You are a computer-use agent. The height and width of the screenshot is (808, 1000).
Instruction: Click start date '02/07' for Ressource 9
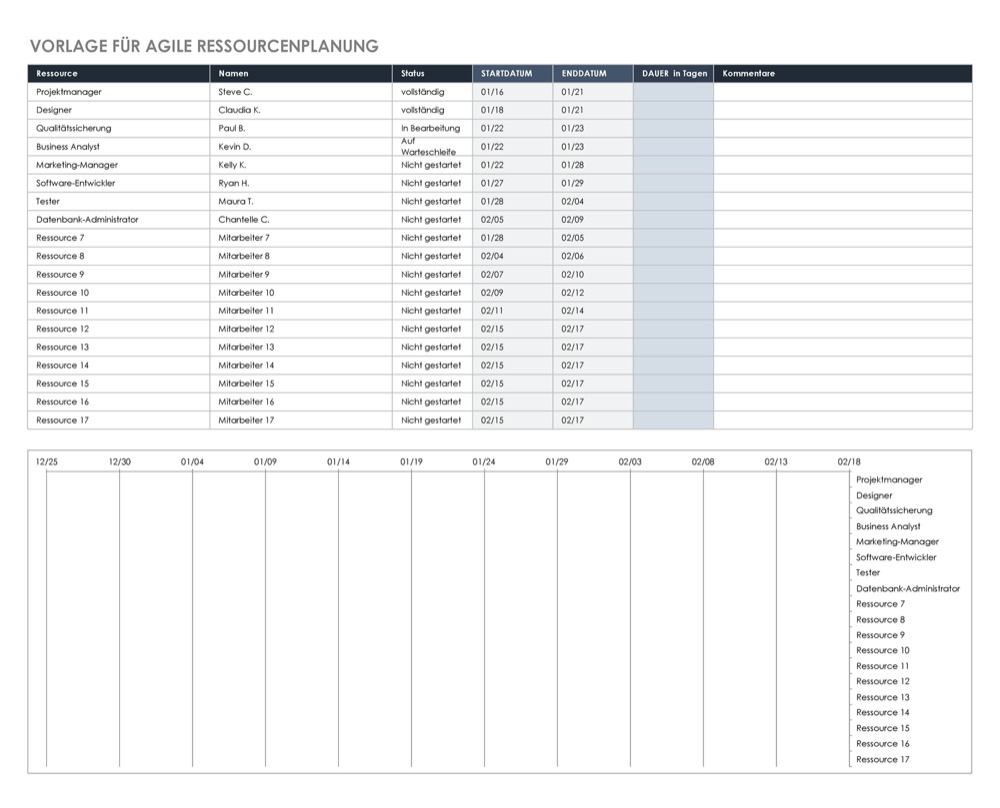(513, 274)
